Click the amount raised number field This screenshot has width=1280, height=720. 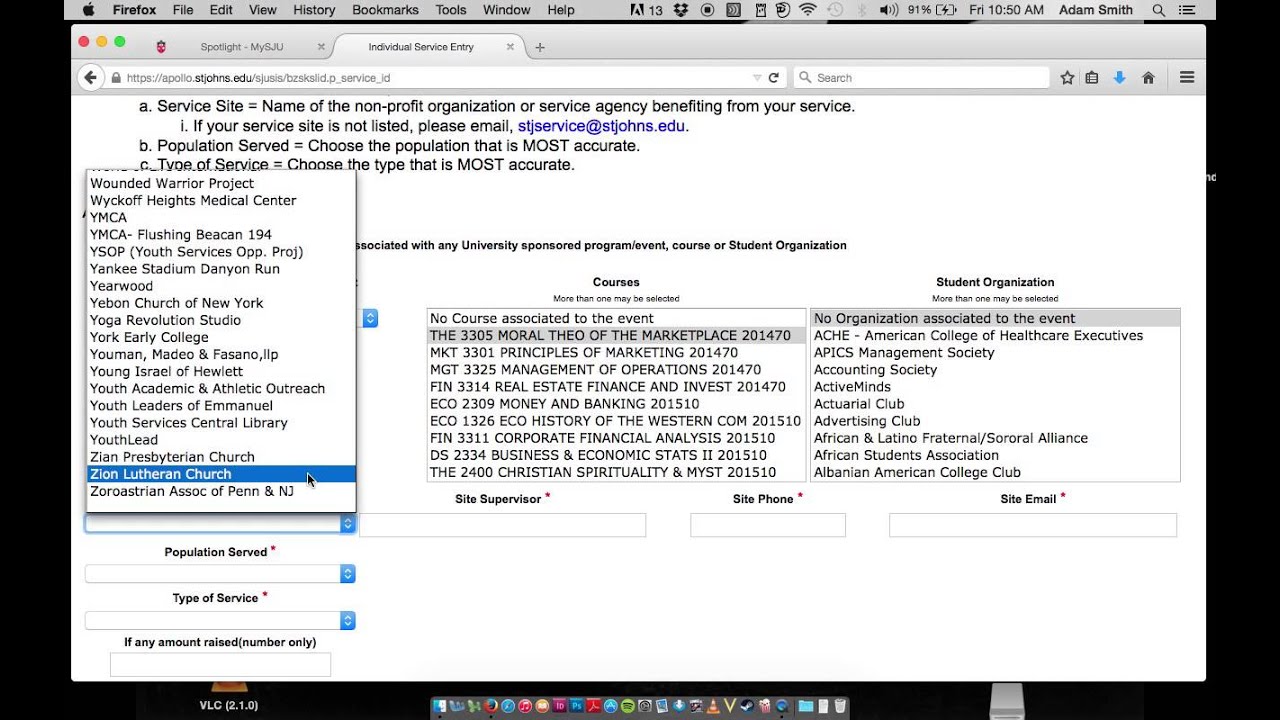[220, 665]
